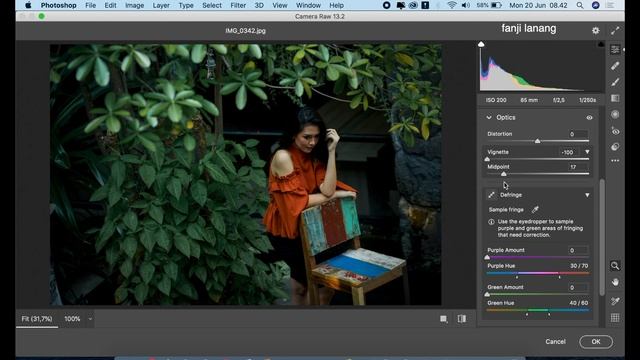Collapse the Vignette options triangle
This screenshot has width=640, height=360.
coord(587,152)
